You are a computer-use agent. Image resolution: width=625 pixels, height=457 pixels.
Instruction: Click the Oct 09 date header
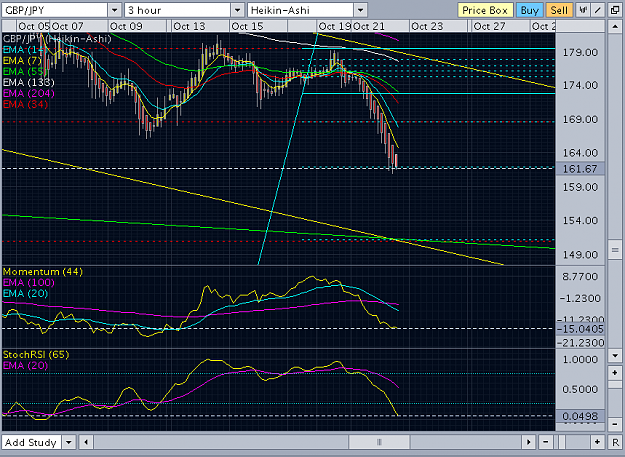(x=126, y=26)
